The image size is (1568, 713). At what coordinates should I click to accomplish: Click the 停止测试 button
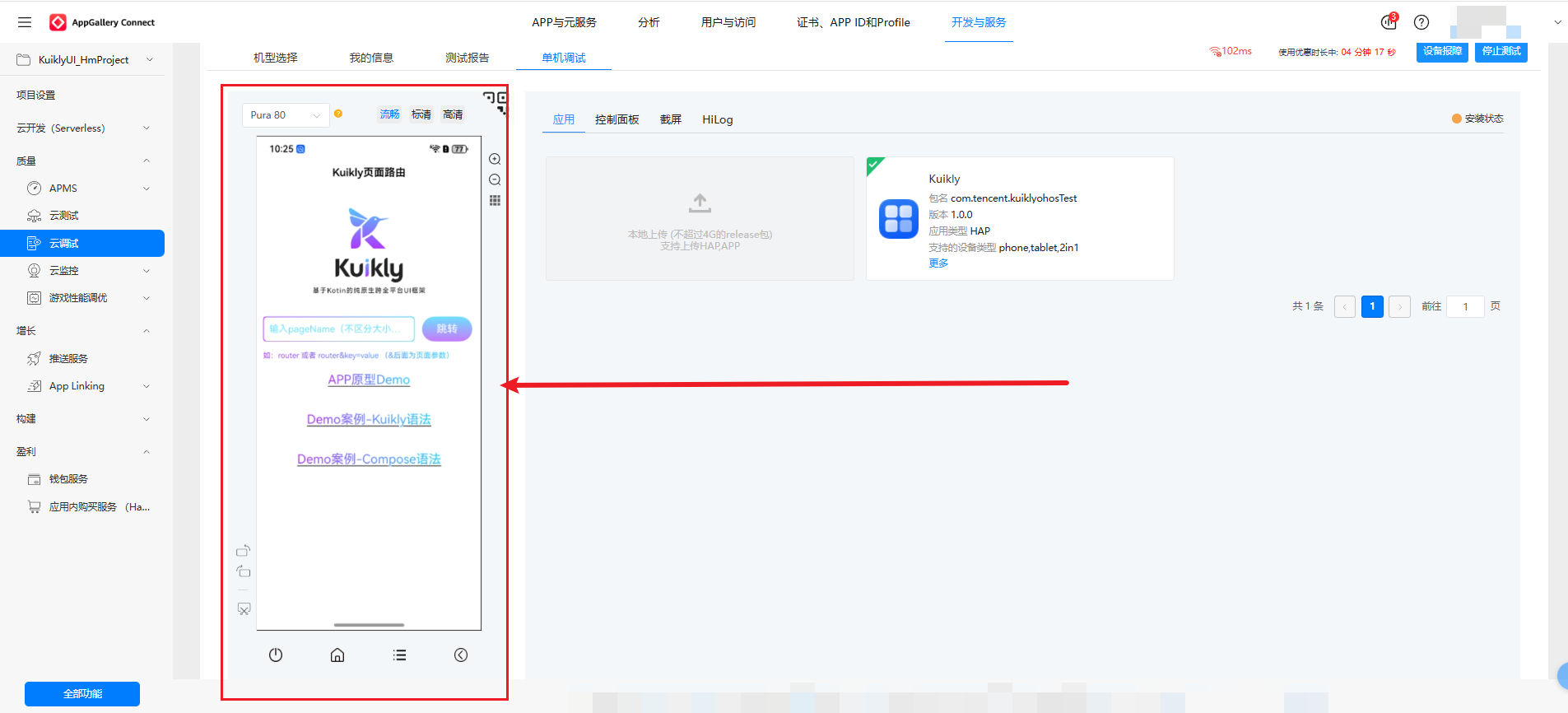pyautogui.click(x=1501, y=51)
